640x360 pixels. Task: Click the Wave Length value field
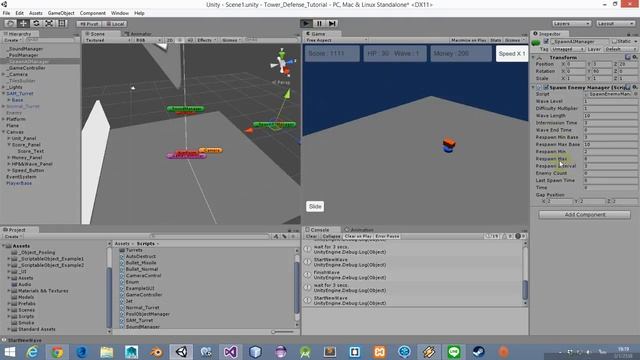(611, 116)
